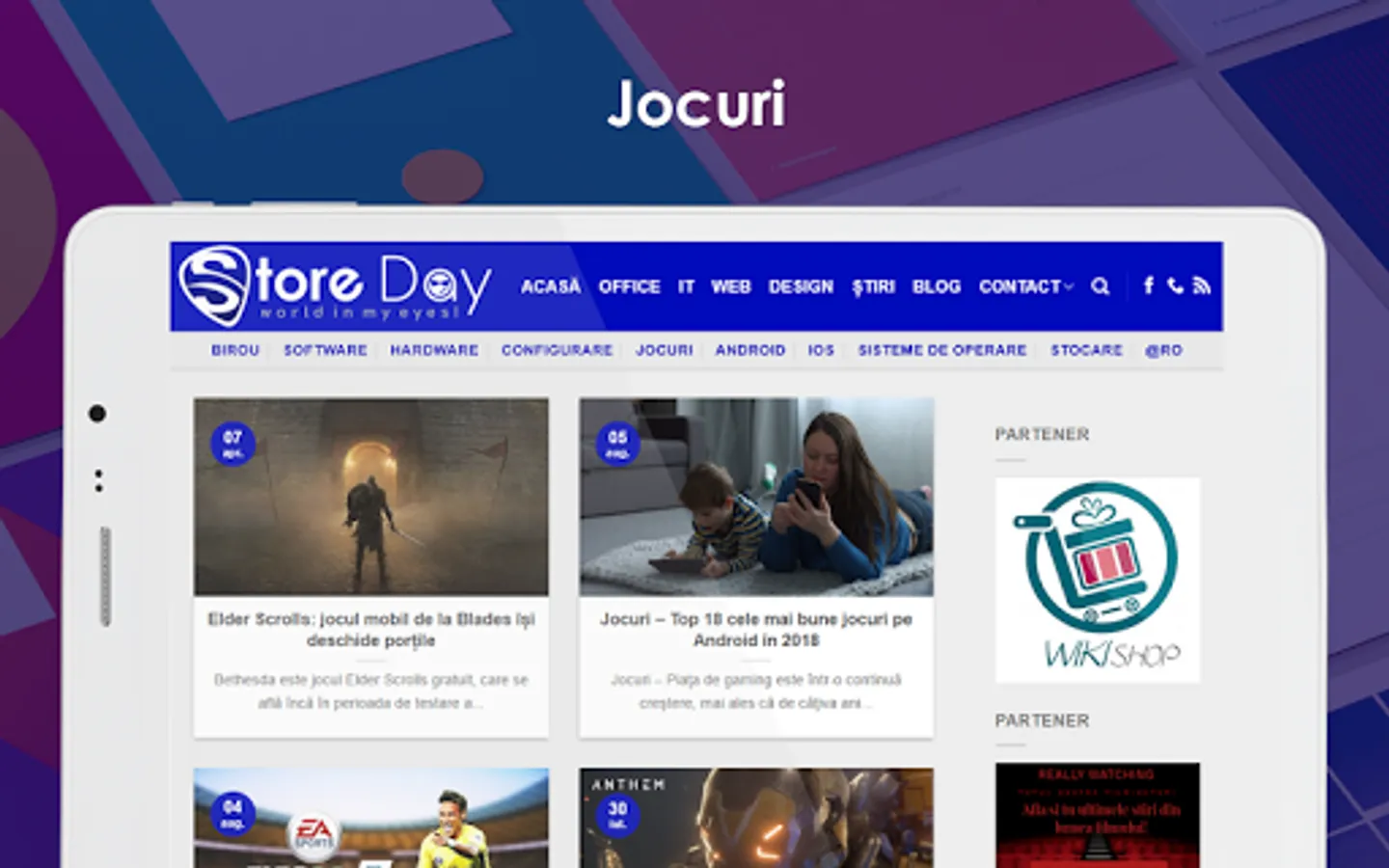The width and height of the screenshot is (1389, 868).
Task: Open the CONFIGURARE category link
Action: coord(557,350)
